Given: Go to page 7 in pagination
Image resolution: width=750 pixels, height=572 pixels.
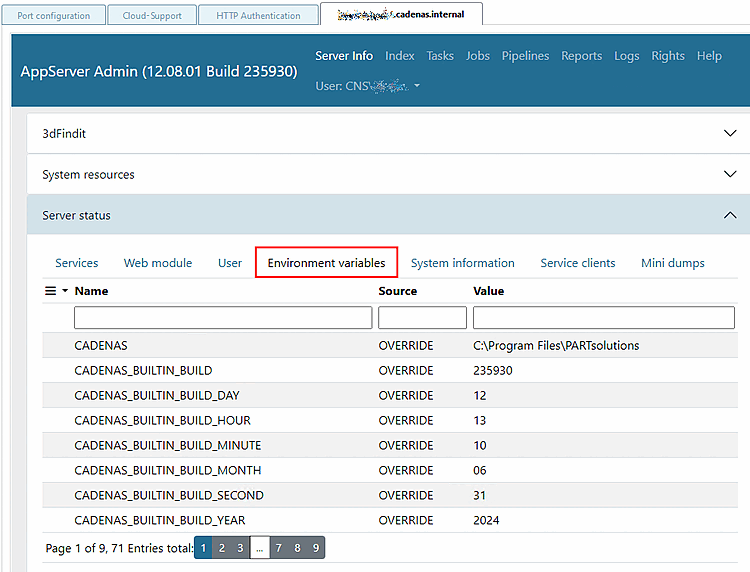Looking at the screenshot, I should coord(279,548).
